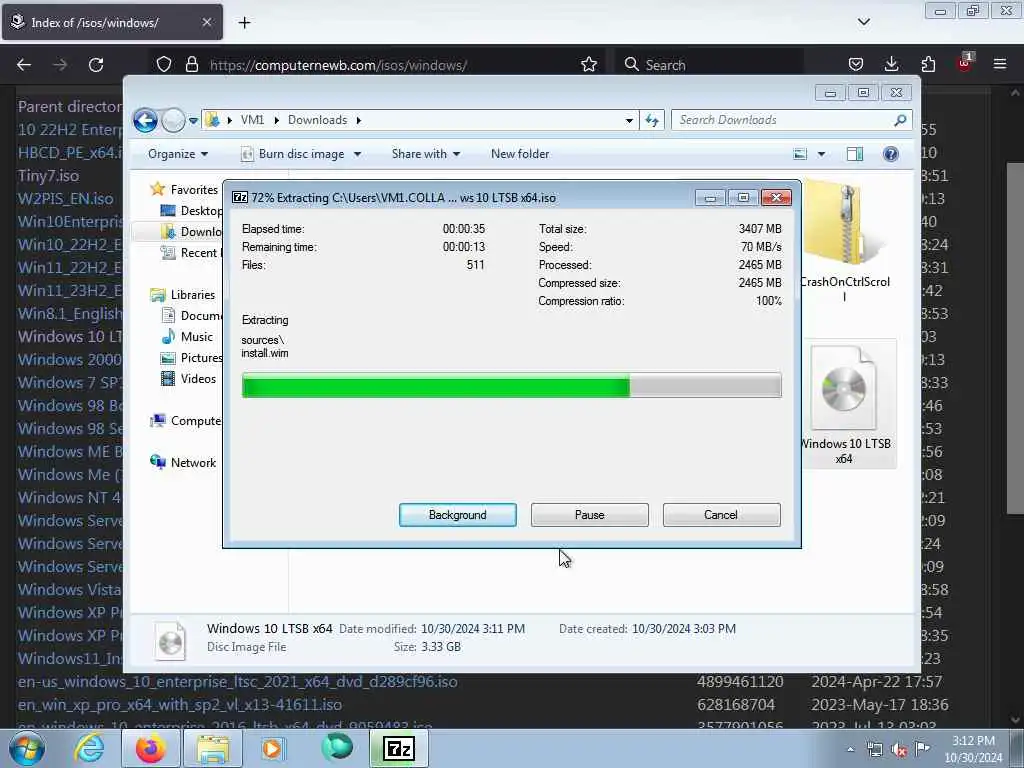Open the Windows Start button

coord(27,748)
